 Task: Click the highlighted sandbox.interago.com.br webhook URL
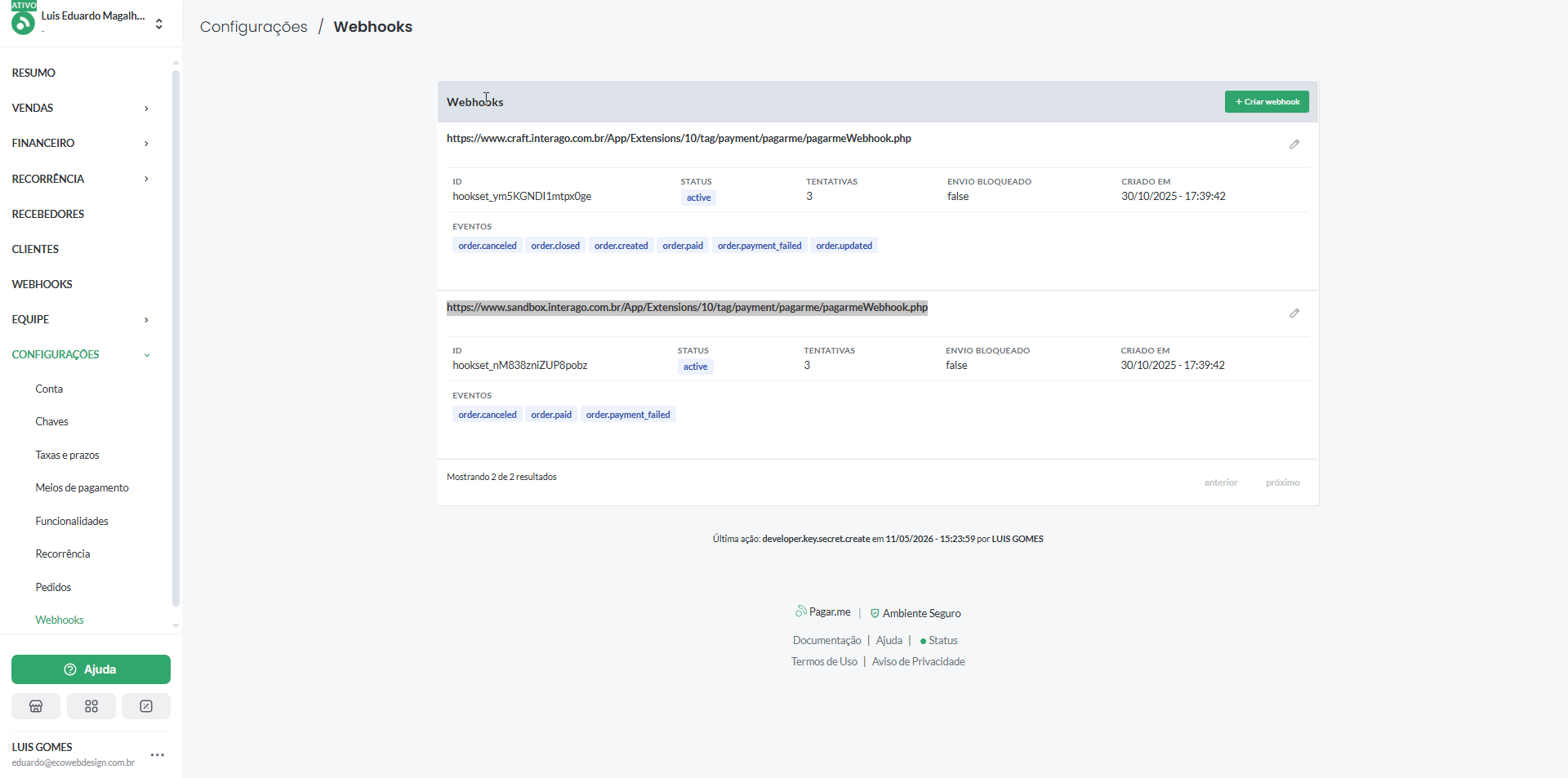687,307
